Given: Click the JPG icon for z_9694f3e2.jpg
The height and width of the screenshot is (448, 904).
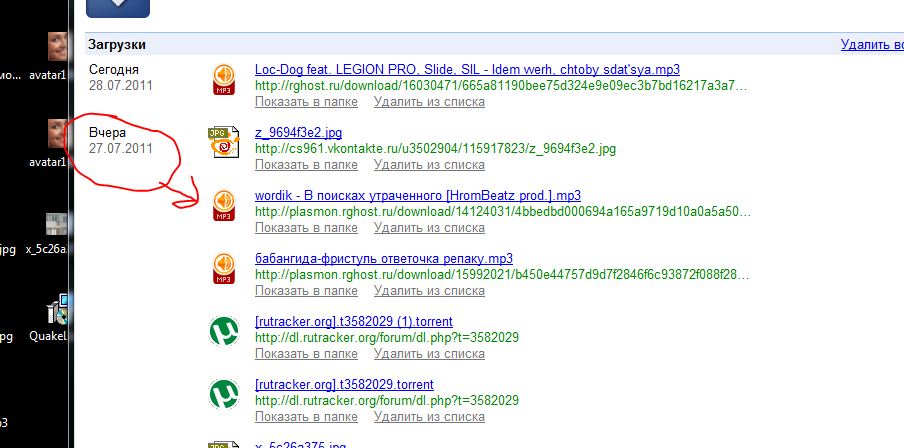Looking at the screenshot, I should [223, 143].
